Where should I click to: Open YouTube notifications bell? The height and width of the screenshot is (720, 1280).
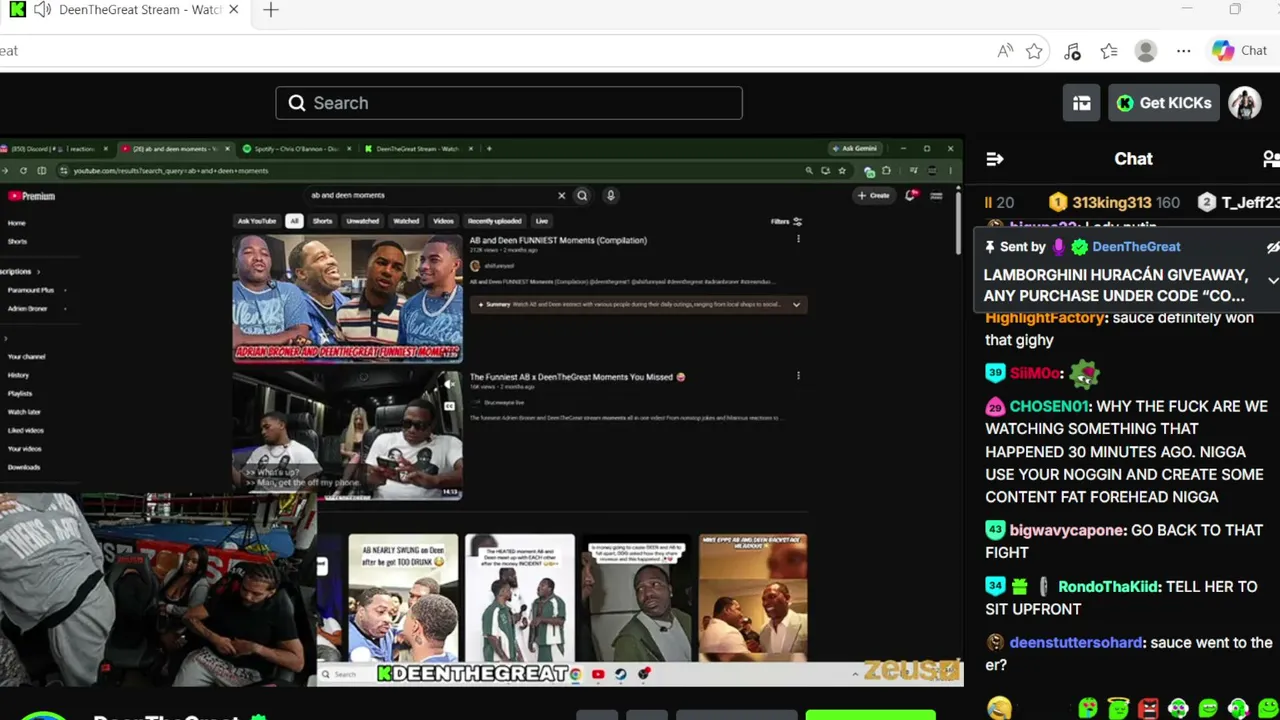911,196
